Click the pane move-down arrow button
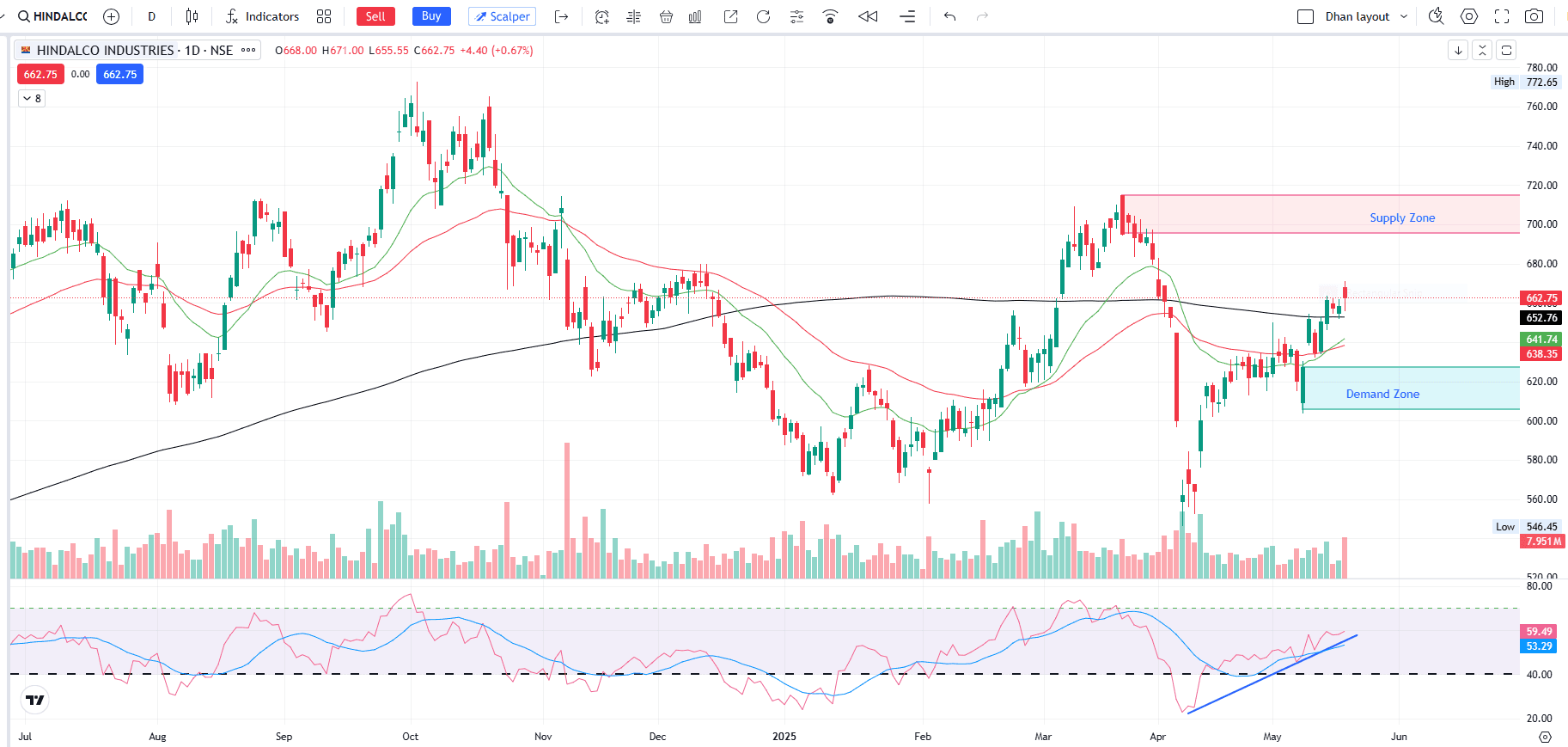Viewport: 1568px width, 747px height. (1458, 50)
